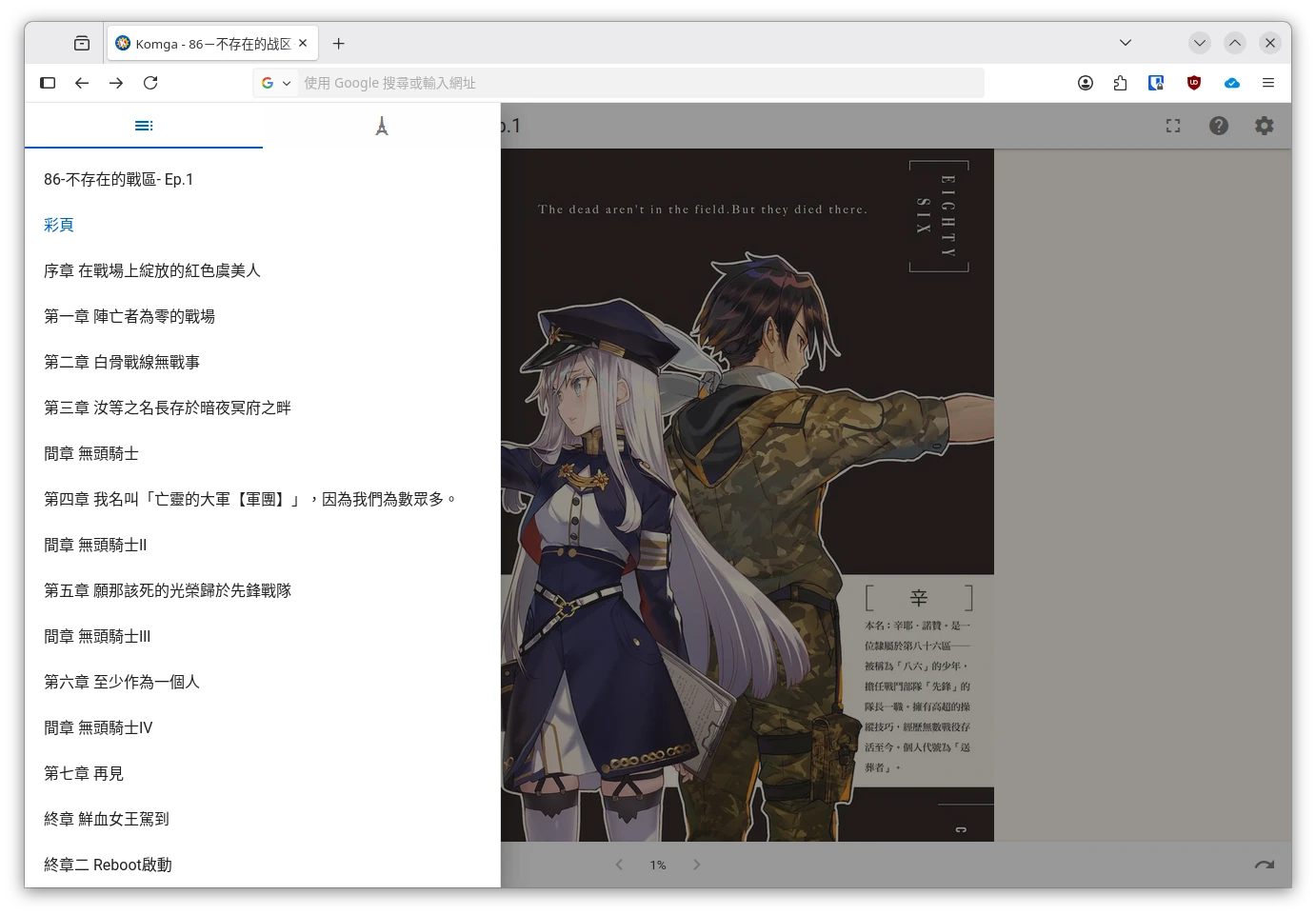Open Firefox application hamburger menu
This screenshot has width=1316, height=915.
tap(1267, 83)
